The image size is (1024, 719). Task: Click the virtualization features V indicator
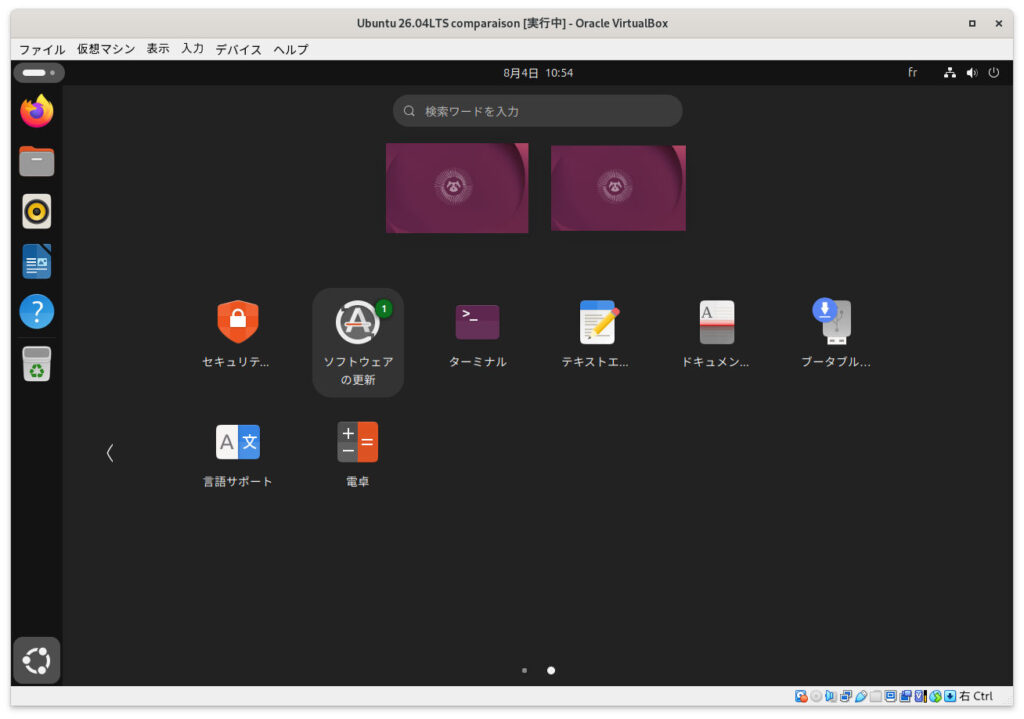pos(920,696)
